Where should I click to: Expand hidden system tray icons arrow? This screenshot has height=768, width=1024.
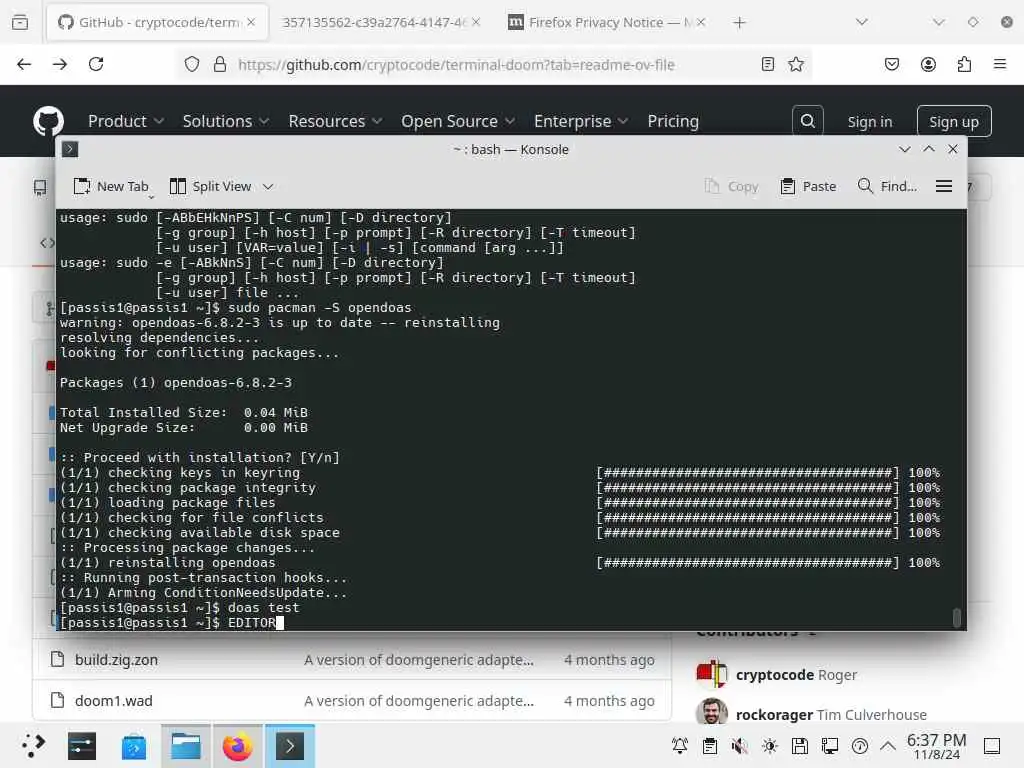point(888,746)
